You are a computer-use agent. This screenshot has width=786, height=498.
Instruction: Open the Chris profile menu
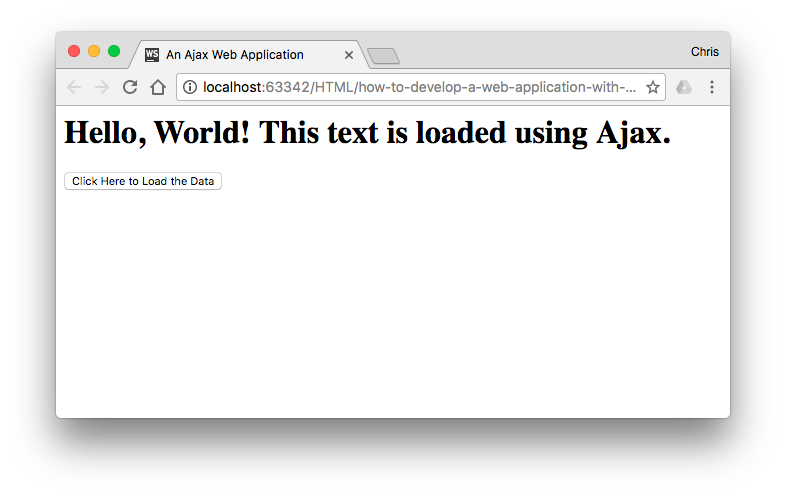pos(704,52)
